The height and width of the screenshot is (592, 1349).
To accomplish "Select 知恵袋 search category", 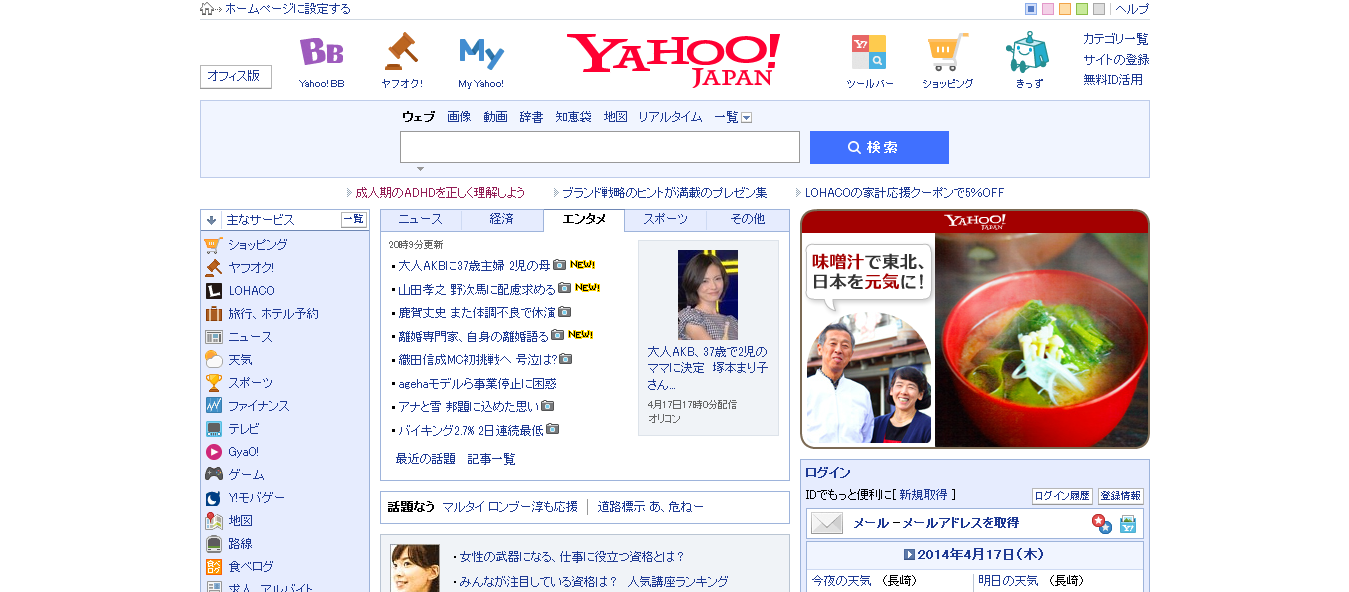I will [x=573, y=117].
